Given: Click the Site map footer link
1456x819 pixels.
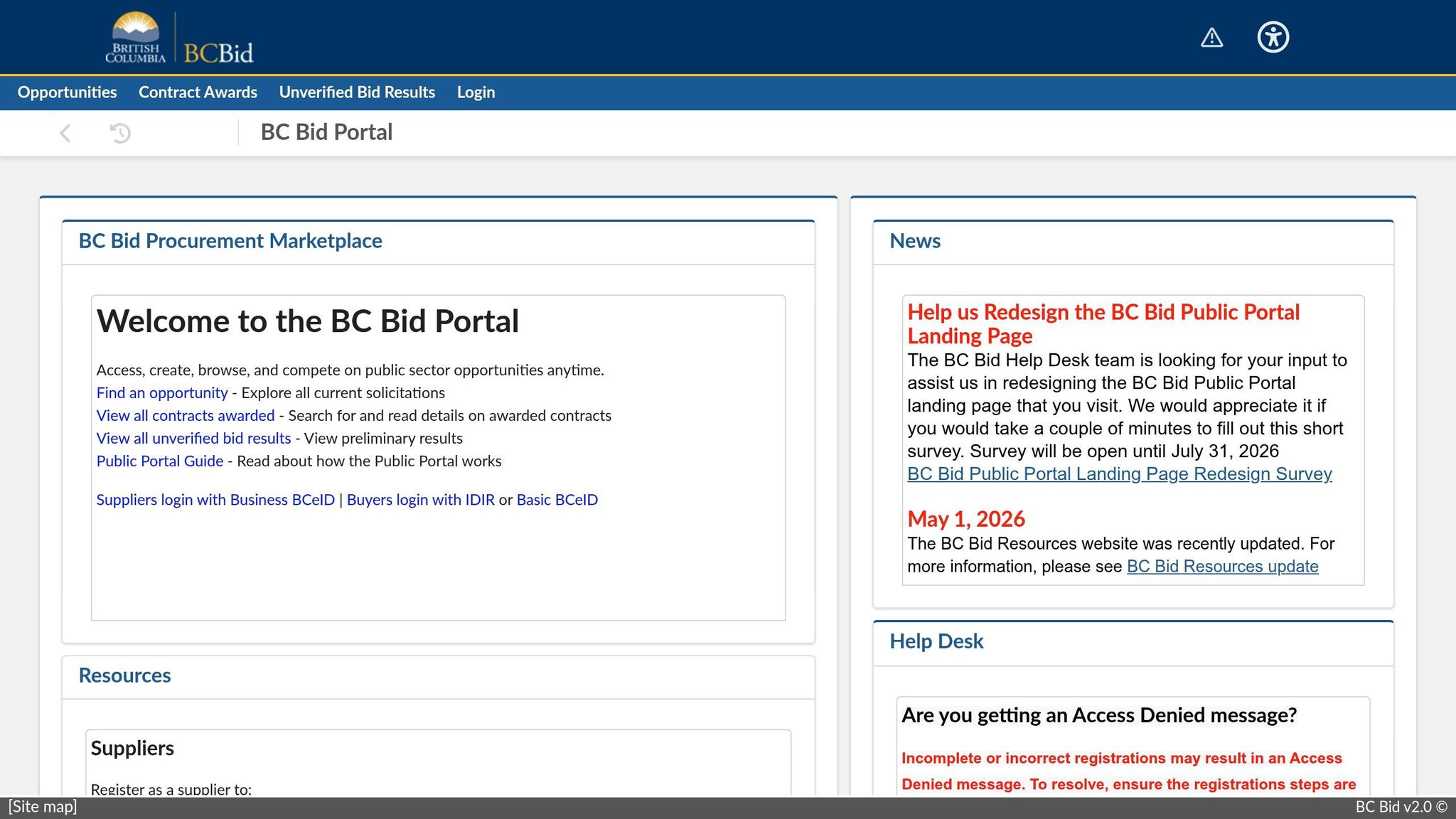Looking at the screenshot, I should click(43, 807).
